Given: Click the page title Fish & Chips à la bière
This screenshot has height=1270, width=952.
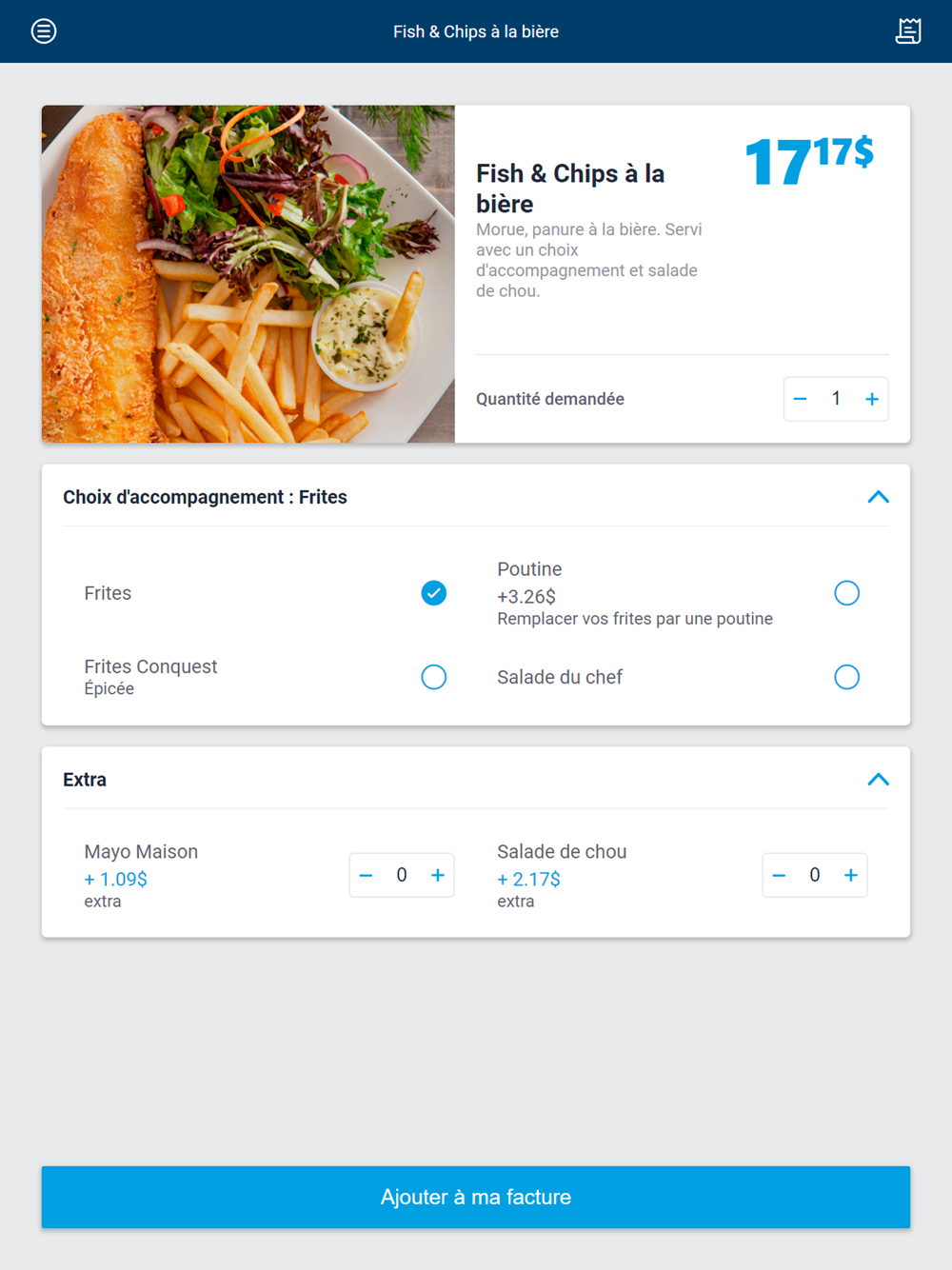Looking at the screenshot, I should point(476,31).
